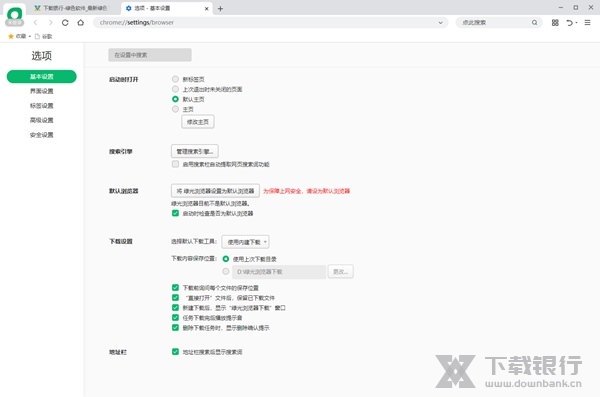Viewport: 600px width, 397px height.
Task: Click the 更改... download path button
Action: (x=341, y=272)
